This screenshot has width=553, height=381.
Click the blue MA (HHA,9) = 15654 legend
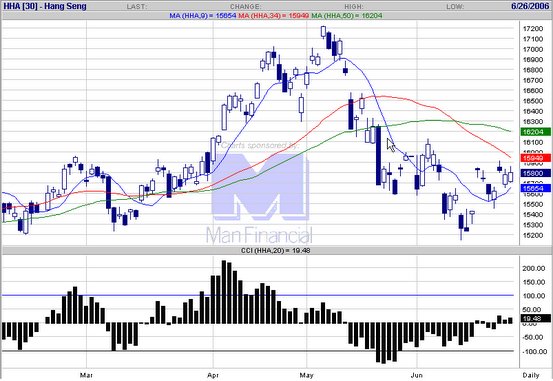click(x=203, y=16)
